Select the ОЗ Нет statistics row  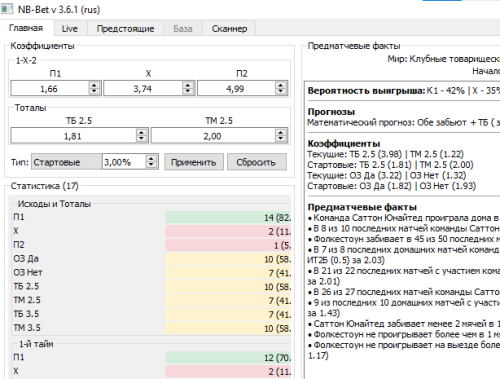(152, 273)
